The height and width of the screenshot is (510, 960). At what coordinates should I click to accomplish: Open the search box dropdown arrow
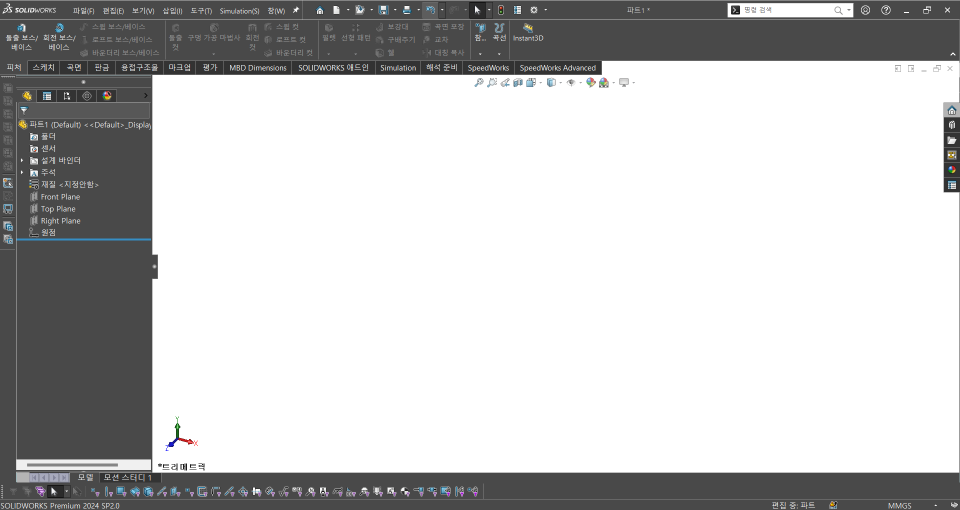click(849, 10)
